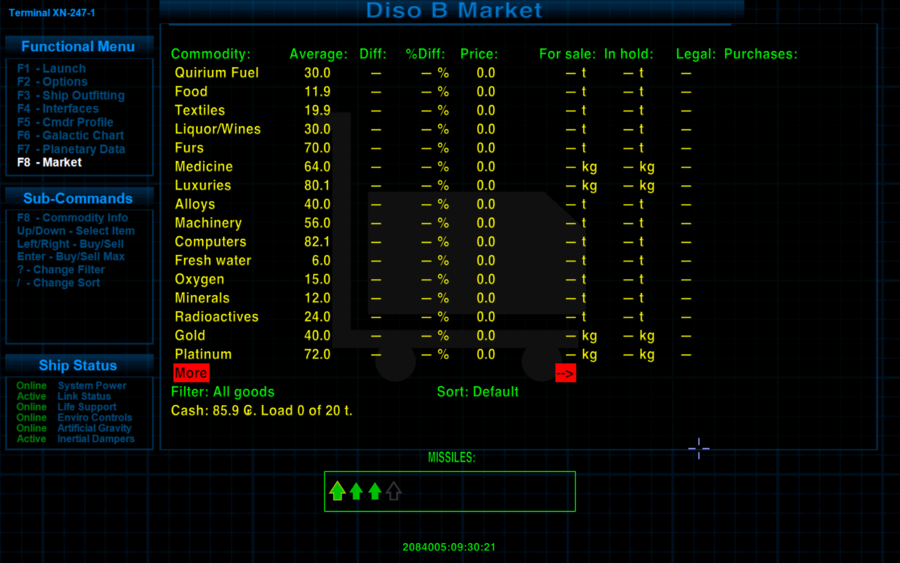The width and height of the screenshot is (900, 563).
Task: Change the Sort: Default setting
Action: pyautogui.click(x=478, y=392)
